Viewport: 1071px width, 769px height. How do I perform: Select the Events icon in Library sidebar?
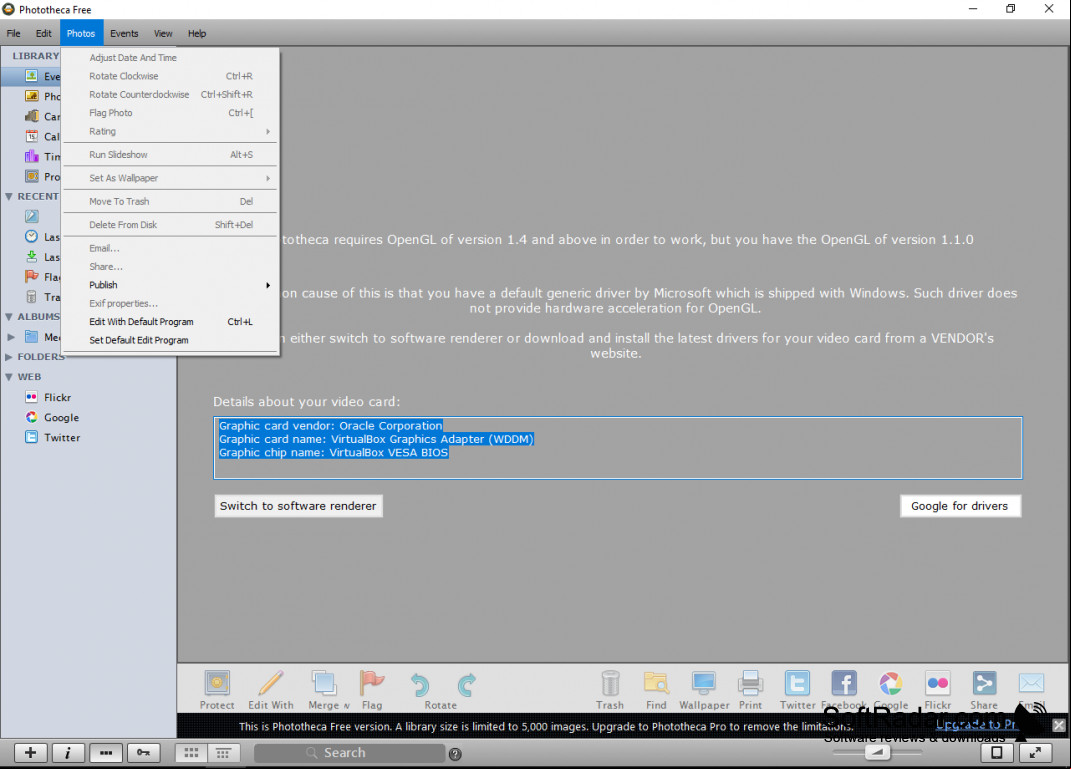coord(31,76)
